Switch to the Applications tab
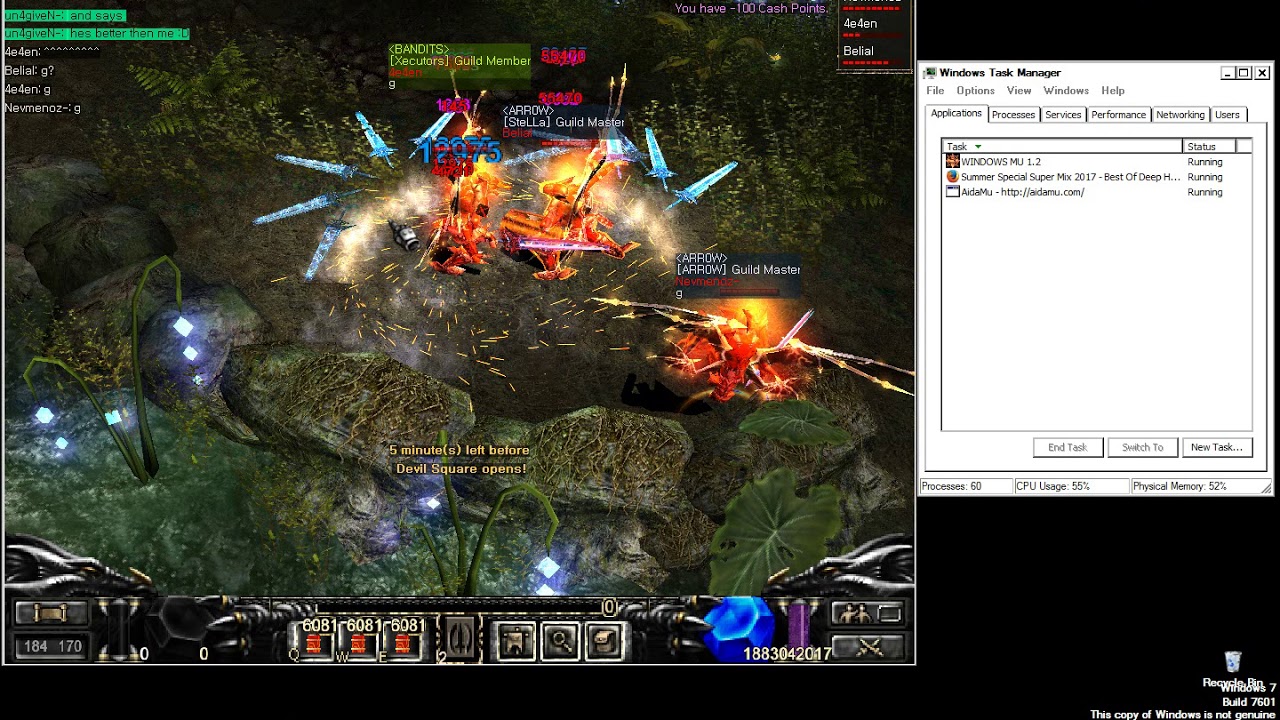1280x720 pixels. tap(956, 113)
